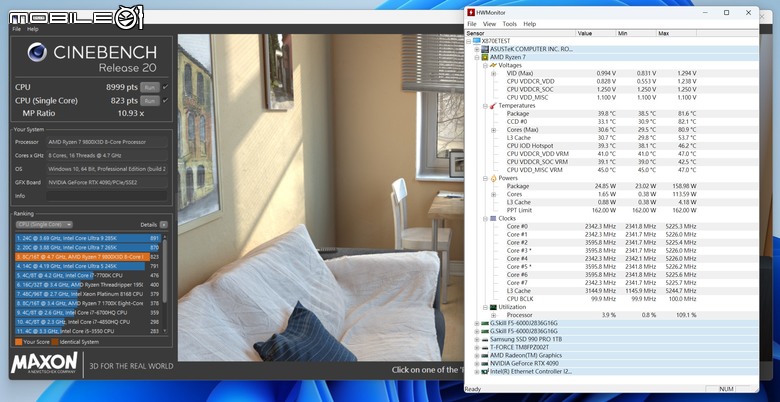Collapse the Utilization group
Screen dimensions: 780x402
point(485,307)
